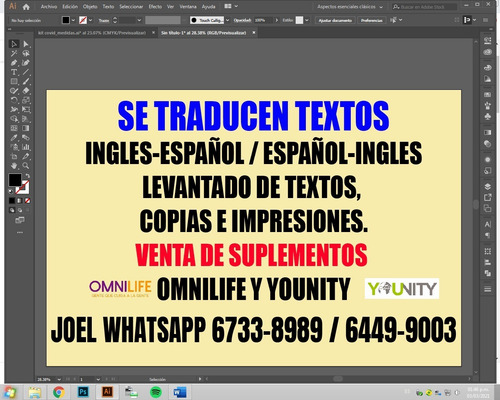500x400 pixels.
Task: Pick the Width tool
Action: tap(14, 109)
